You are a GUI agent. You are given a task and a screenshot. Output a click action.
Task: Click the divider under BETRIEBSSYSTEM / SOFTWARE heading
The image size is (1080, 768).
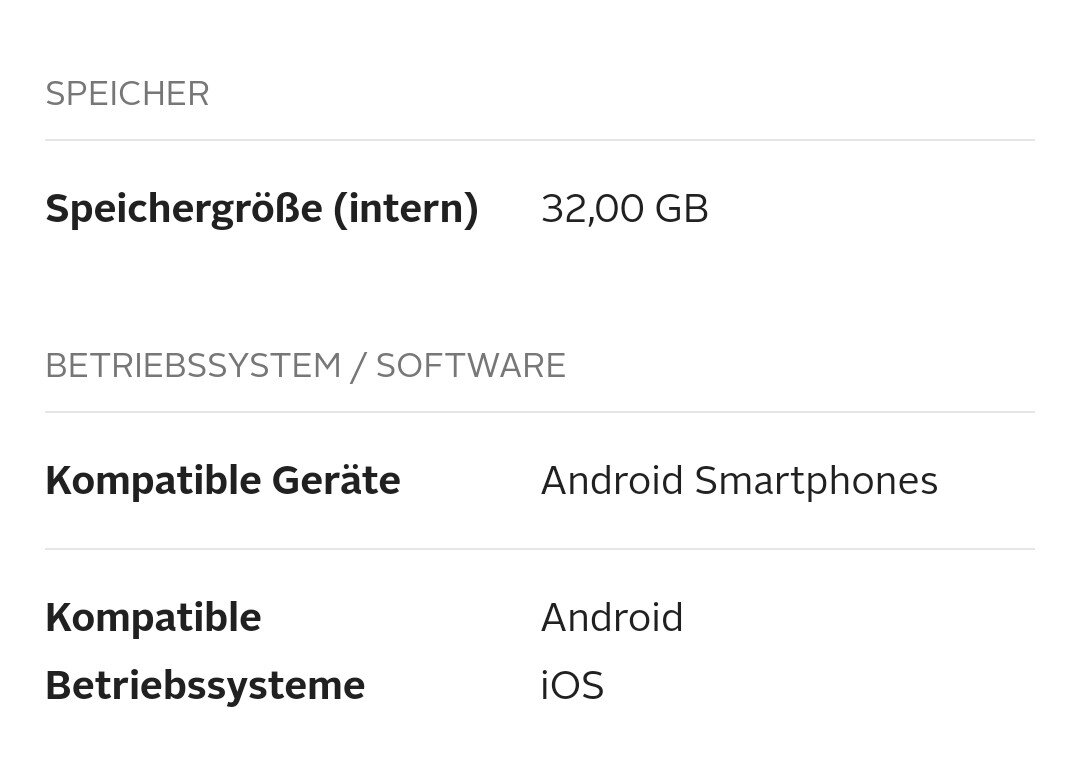[x=540, y=412]
